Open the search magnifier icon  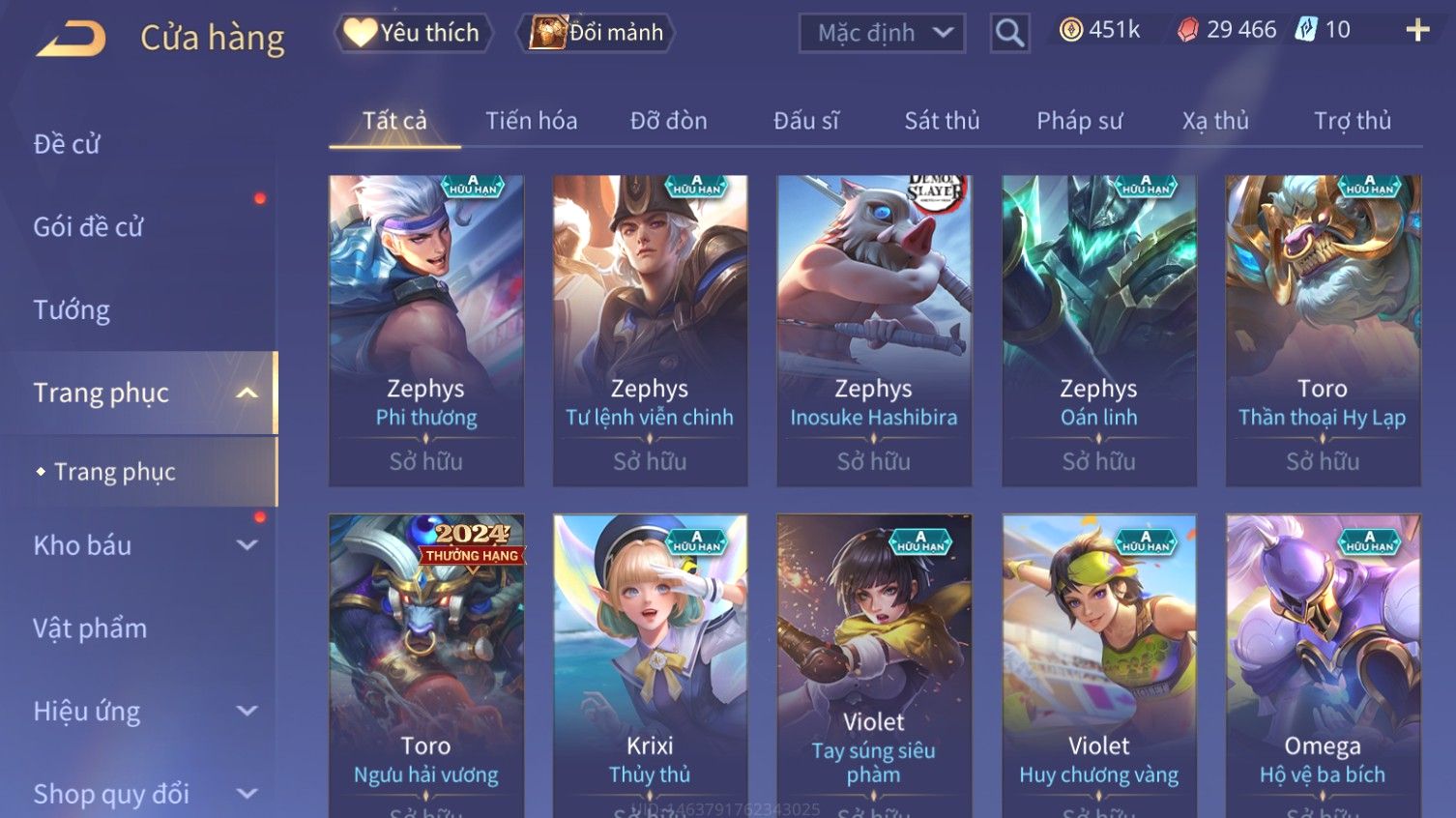(1009, 34)
